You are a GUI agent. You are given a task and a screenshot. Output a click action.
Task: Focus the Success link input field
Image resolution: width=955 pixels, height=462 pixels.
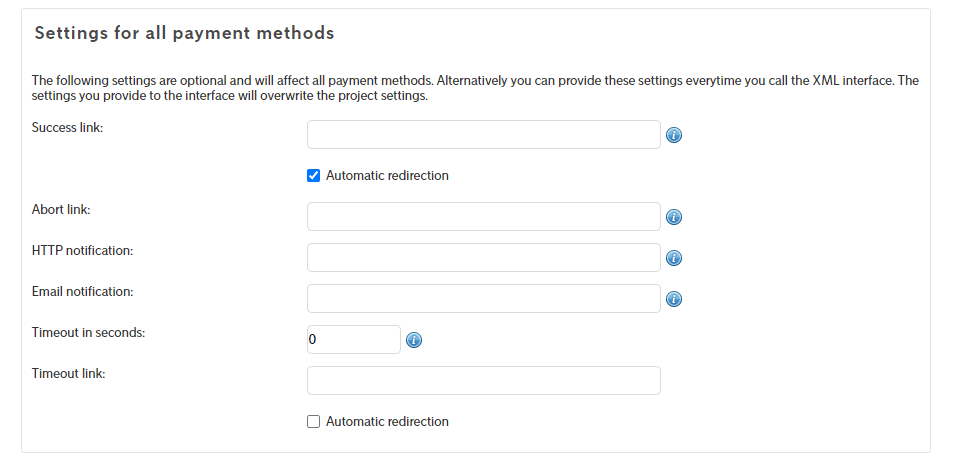click(x=483, y=135)
